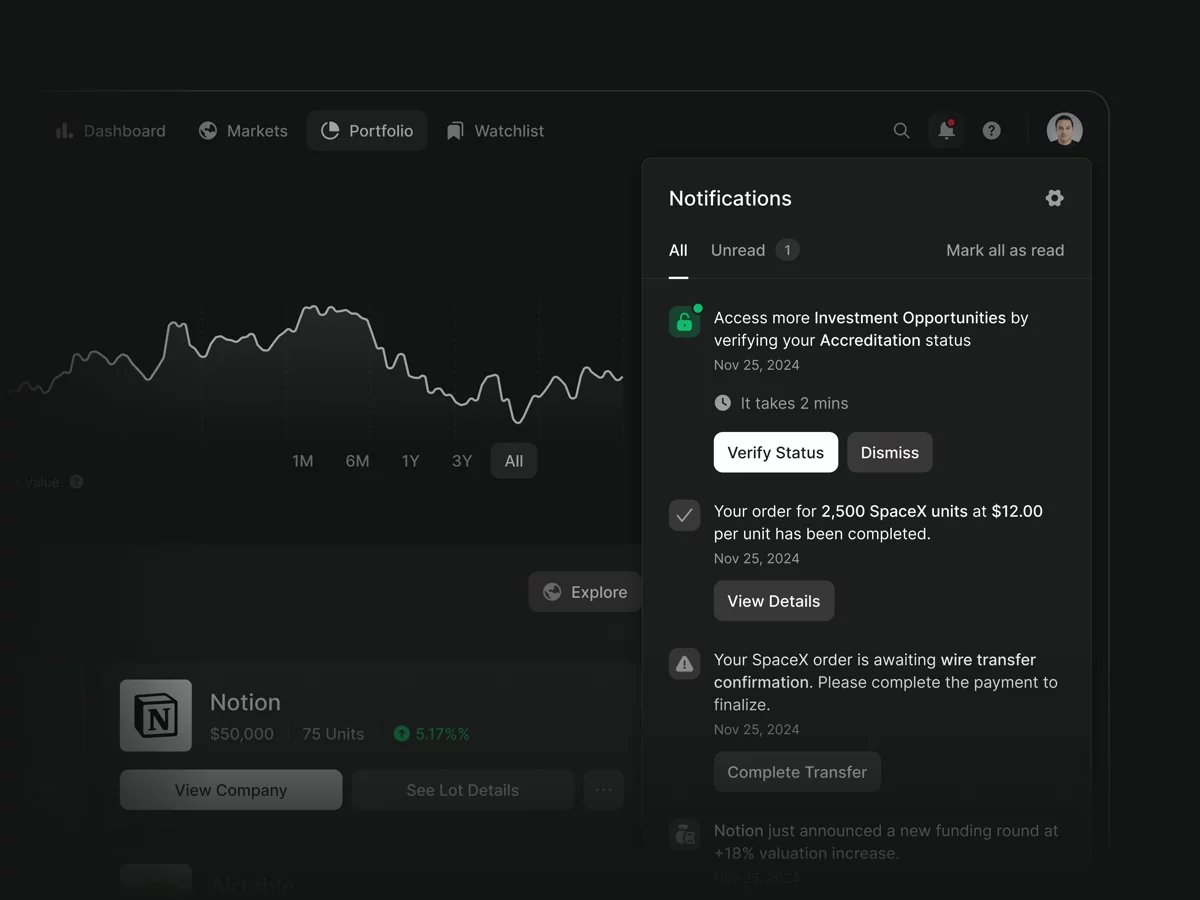Click the clock icon beside It takes 2 mins
The image size is (1200, 900).
(x=723, y=403)
